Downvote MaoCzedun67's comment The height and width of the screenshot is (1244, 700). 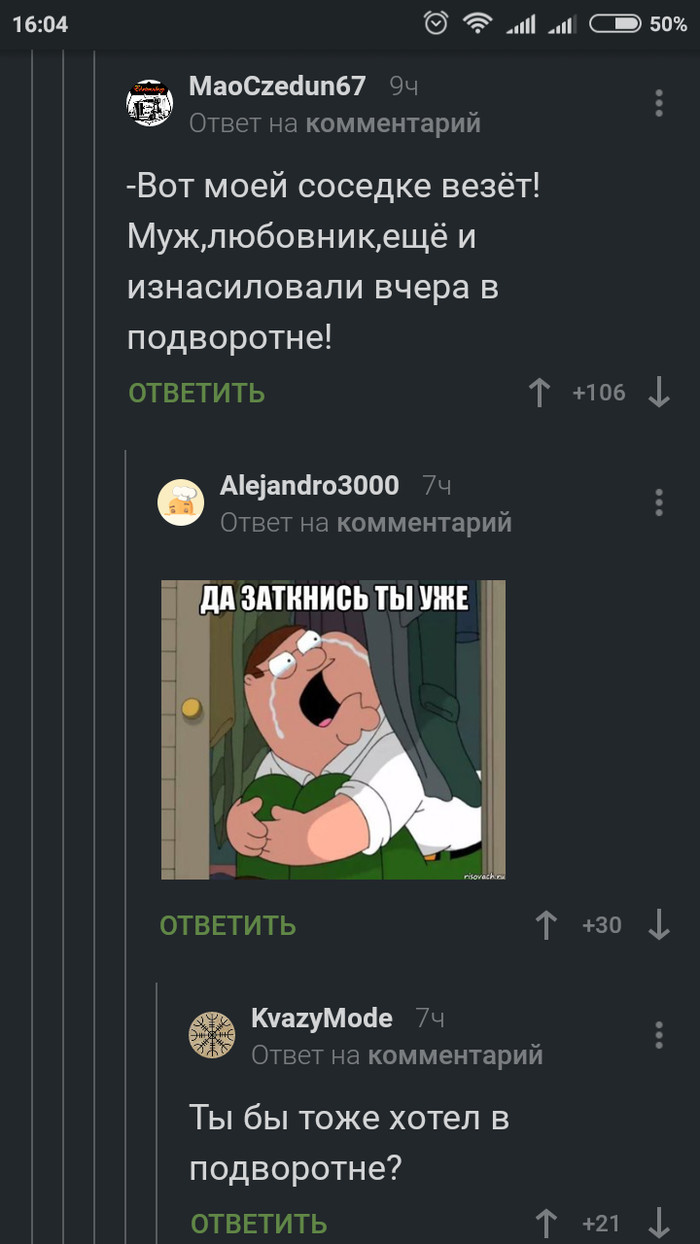(x=658, y=393)
